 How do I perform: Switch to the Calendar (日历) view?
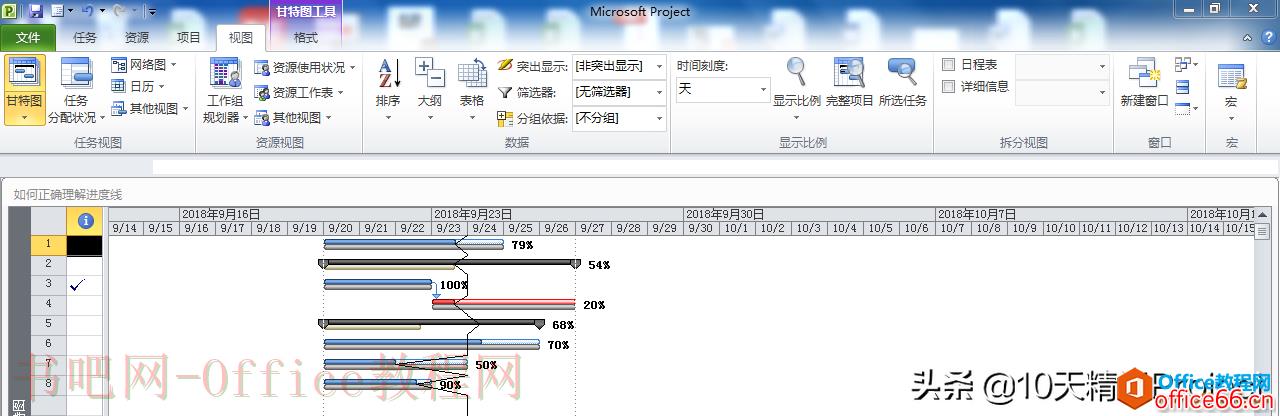pos(137,86)
